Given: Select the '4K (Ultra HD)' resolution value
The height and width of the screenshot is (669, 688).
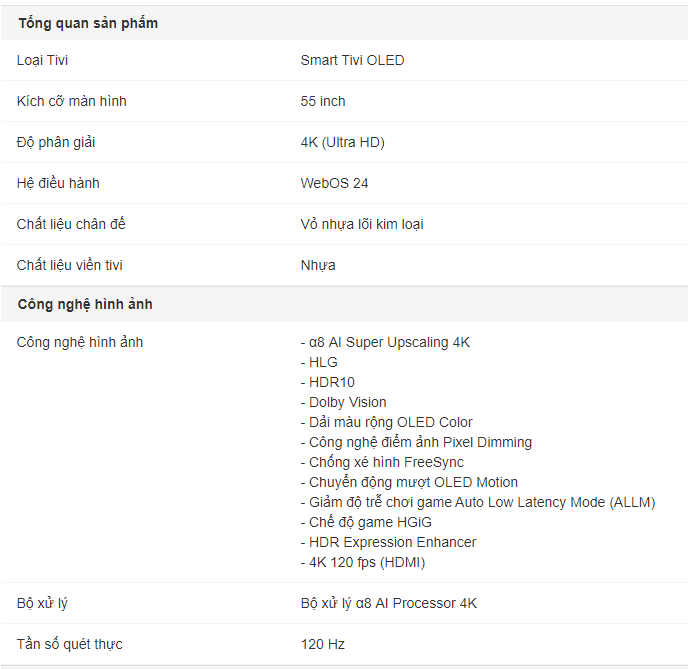Looking at the screenshot, I should click(343, 142).
